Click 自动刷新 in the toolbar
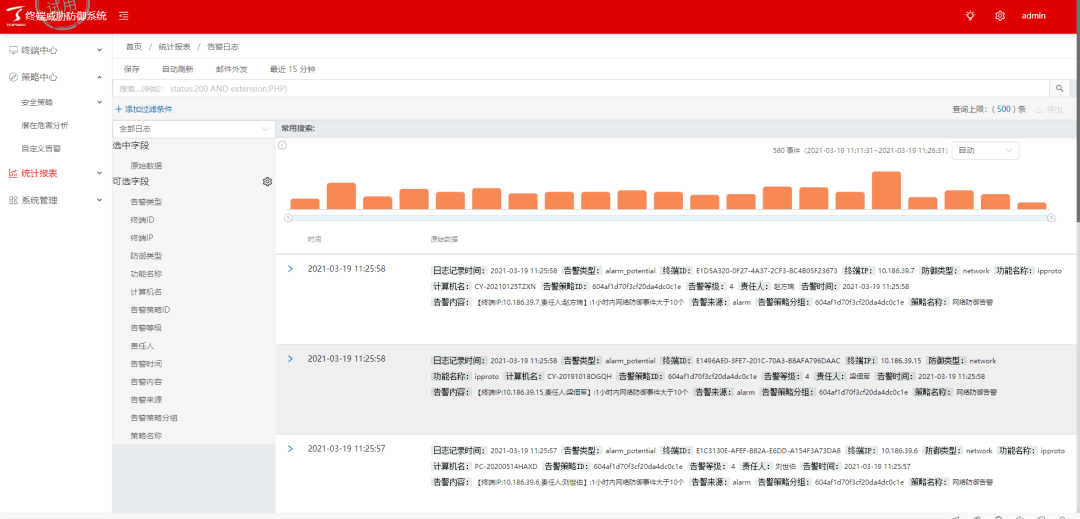The image size is (1080, 519). pyautogui.click(x=178, y=70)
